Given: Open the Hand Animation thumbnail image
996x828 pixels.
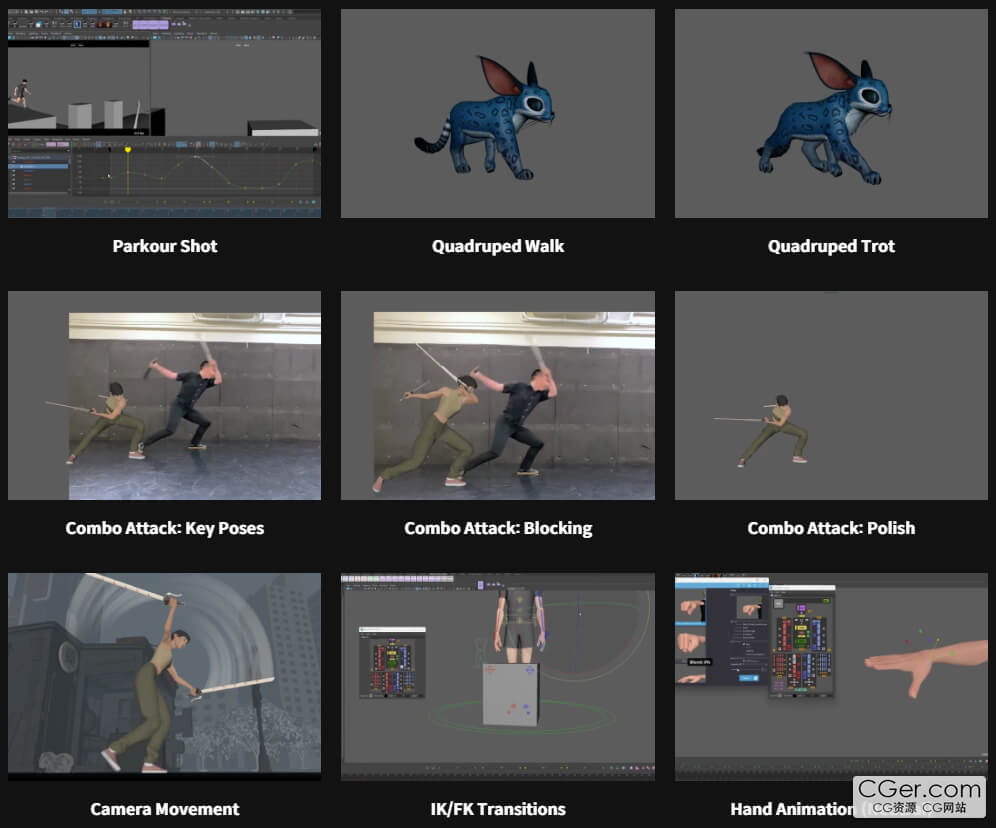Looking at the screenshot, I should pyautogui.click(x=831, y=676).
